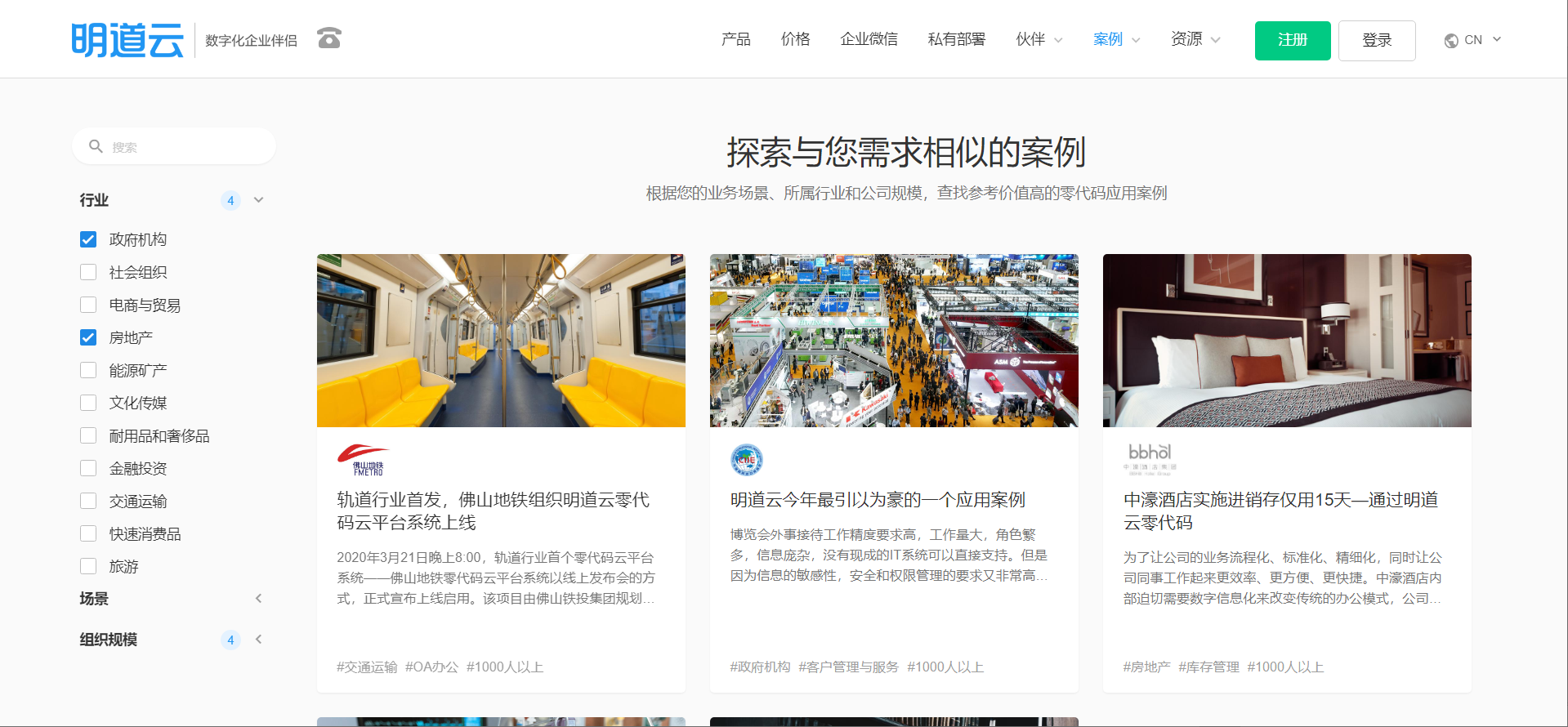Check the 社会组织 checkbox
The image size is (1568, 727).
(x=88, y=272)
